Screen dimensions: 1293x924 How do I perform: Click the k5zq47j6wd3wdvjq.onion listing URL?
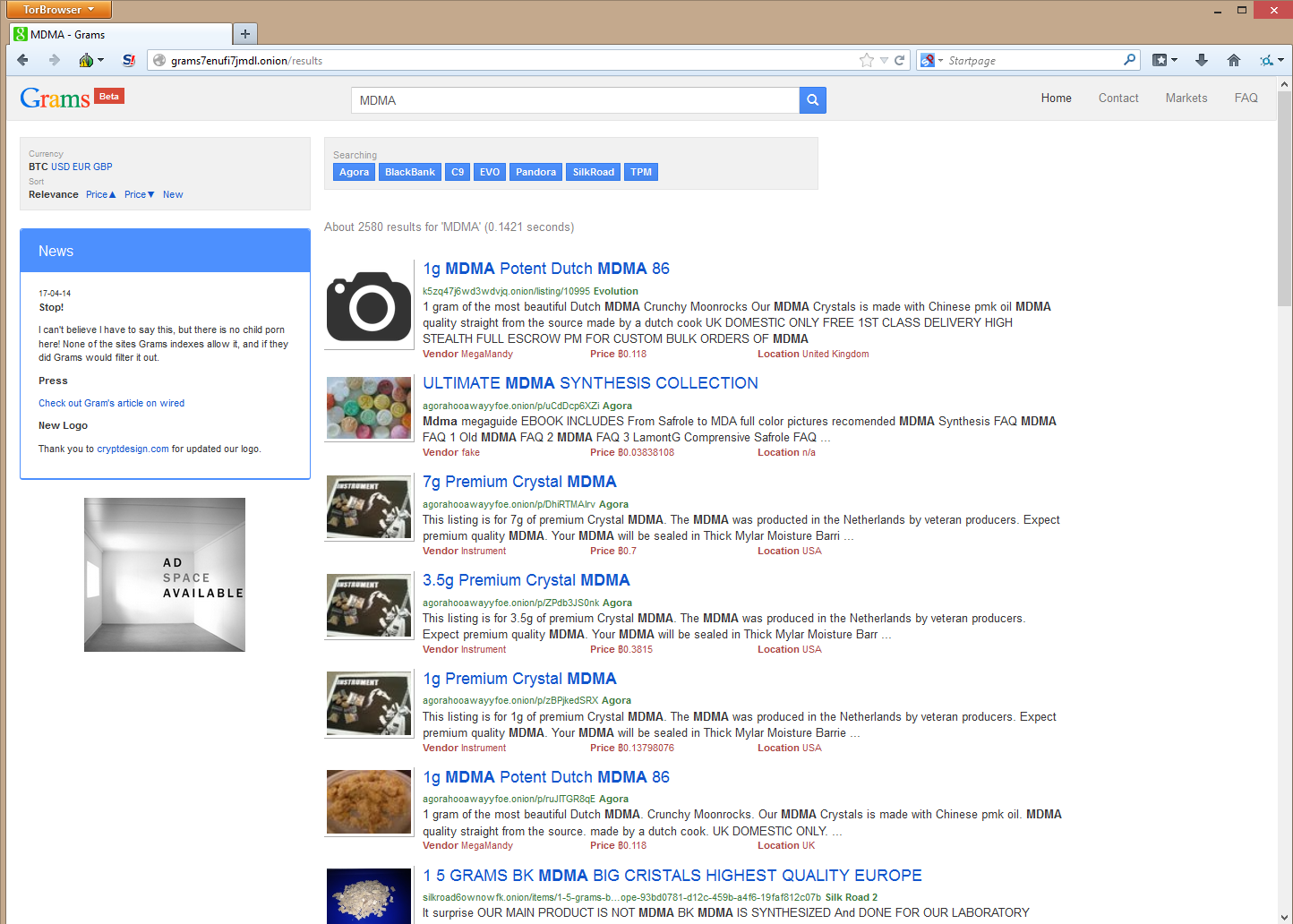506,291
